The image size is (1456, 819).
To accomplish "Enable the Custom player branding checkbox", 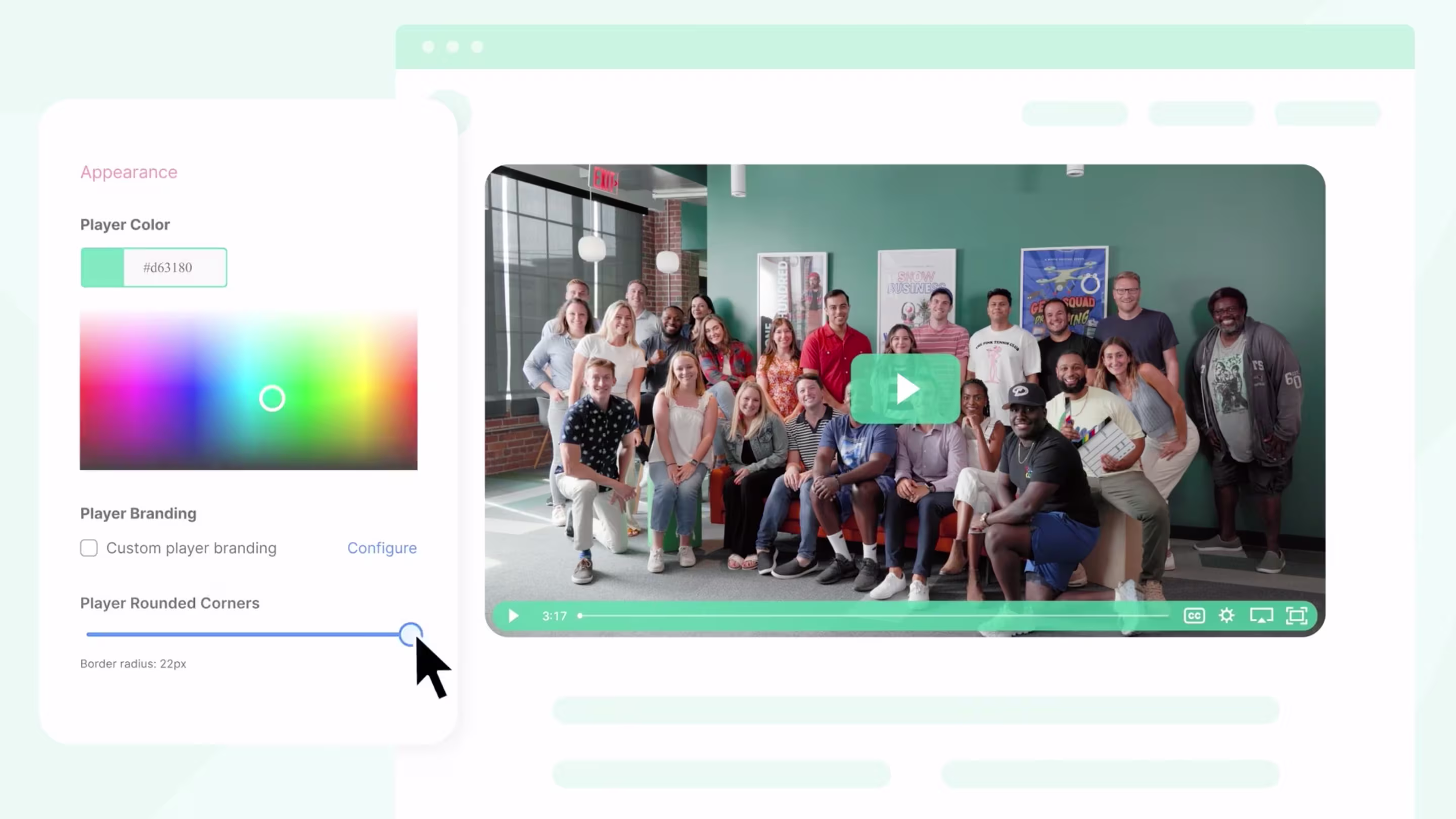I will (x=89, y=548).
